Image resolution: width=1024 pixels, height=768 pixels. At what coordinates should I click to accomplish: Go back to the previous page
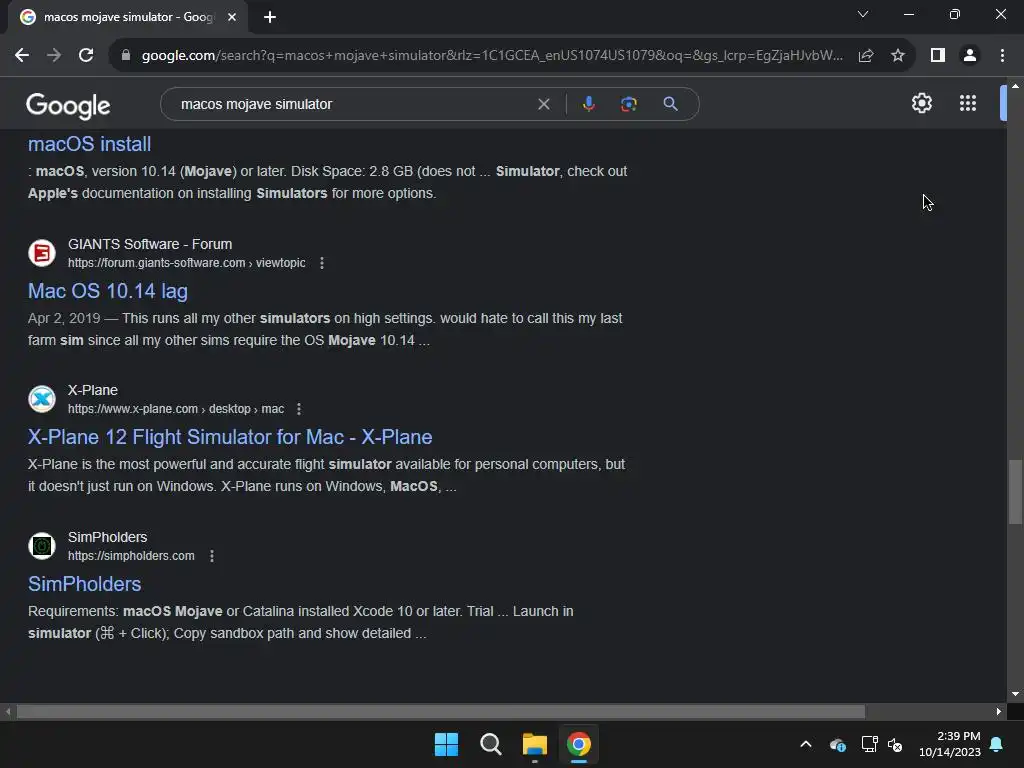[x=22, y=56]
